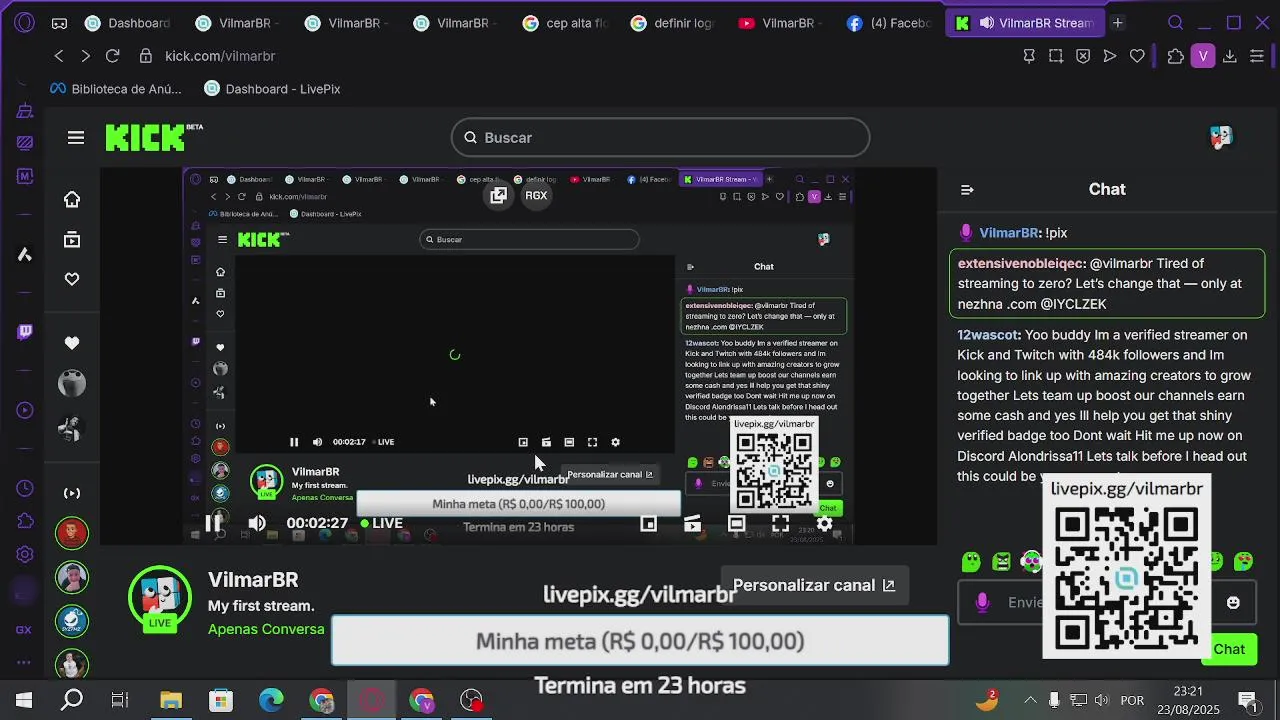Image resolution: width=1280 pixels, height=720 pixels.
Task: Go forward to next page
Action: 85,56
